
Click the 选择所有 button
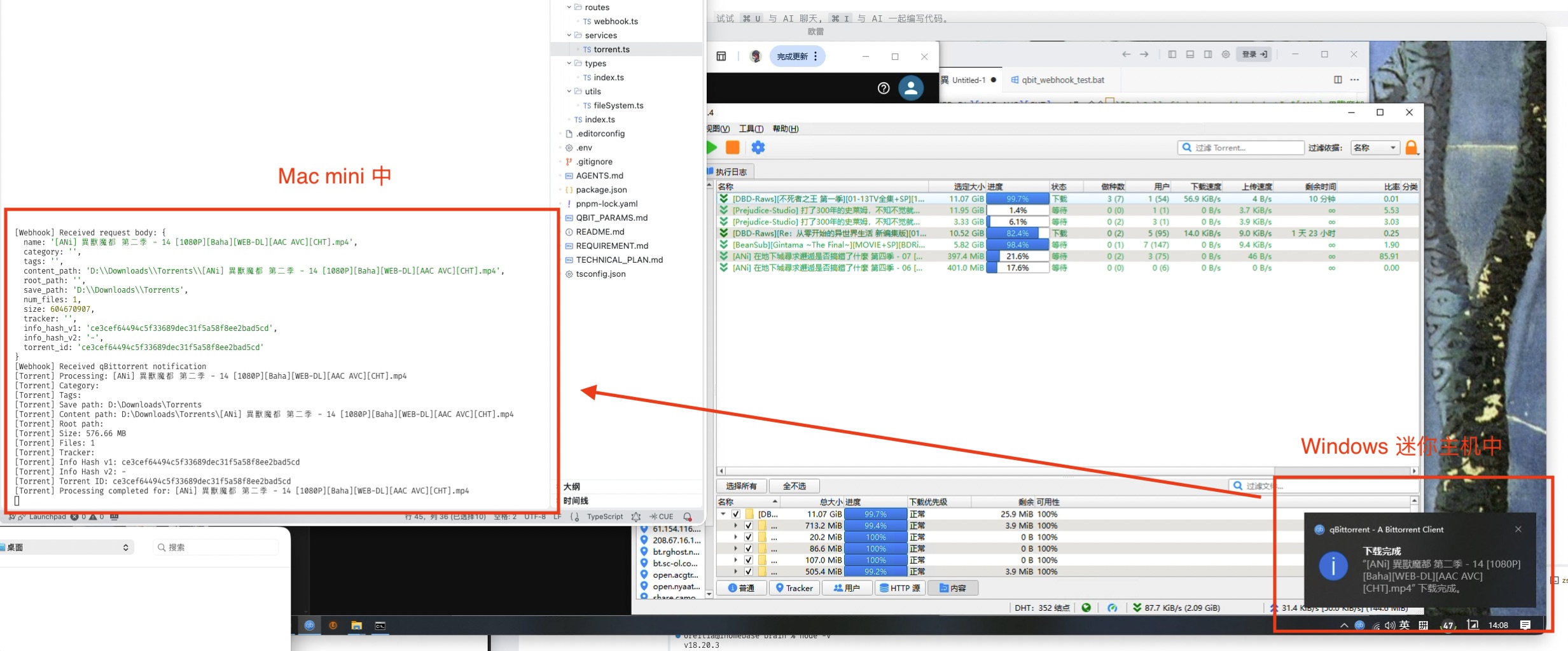pos(741,486)
